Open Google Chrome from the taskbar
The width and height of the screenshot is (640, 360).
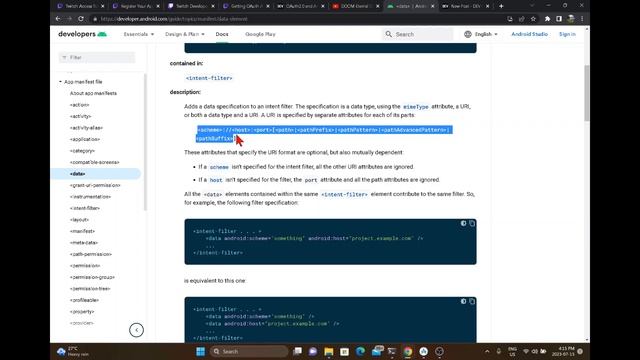[408, 351]
